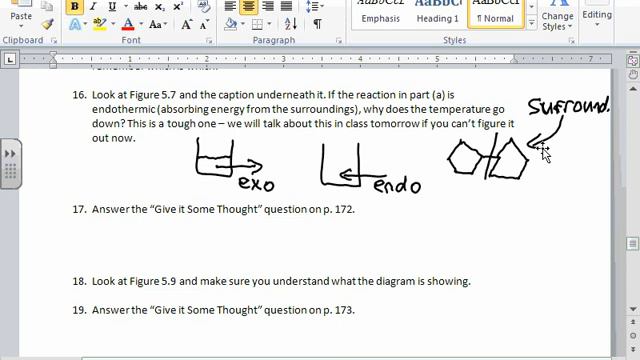Shrink font size
The height and width of the screenshot is (360, 640).
click(x=204, y=24)
